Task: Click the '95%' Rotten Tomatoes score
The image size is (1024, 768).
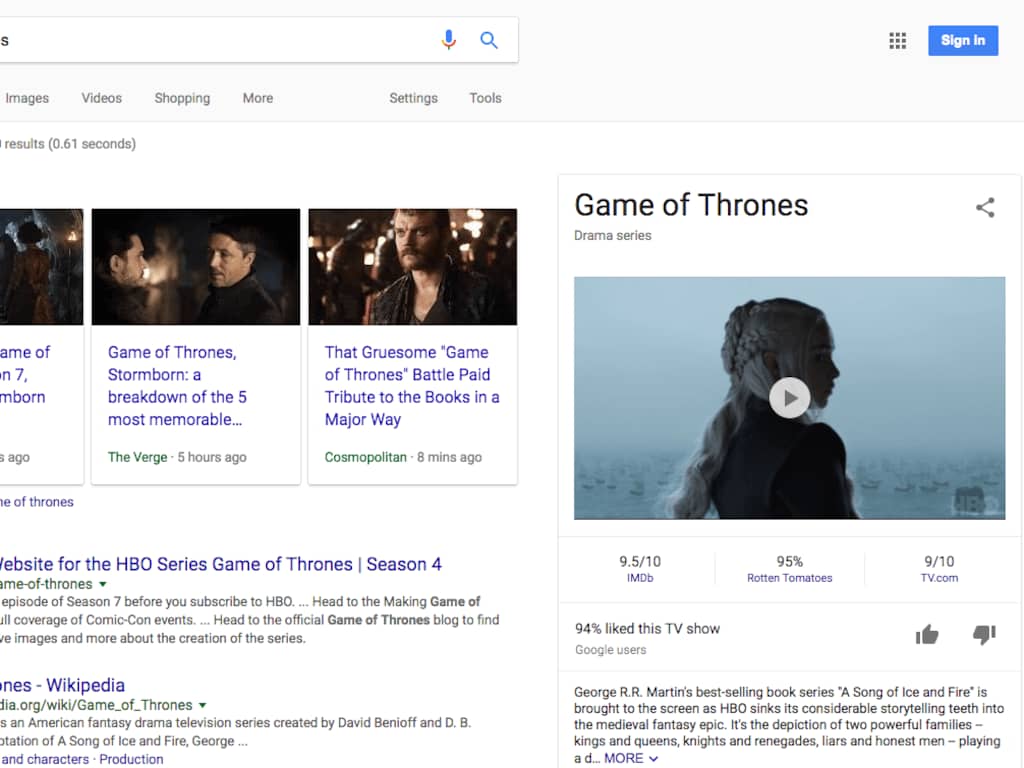Action: [x=790, y=562]
